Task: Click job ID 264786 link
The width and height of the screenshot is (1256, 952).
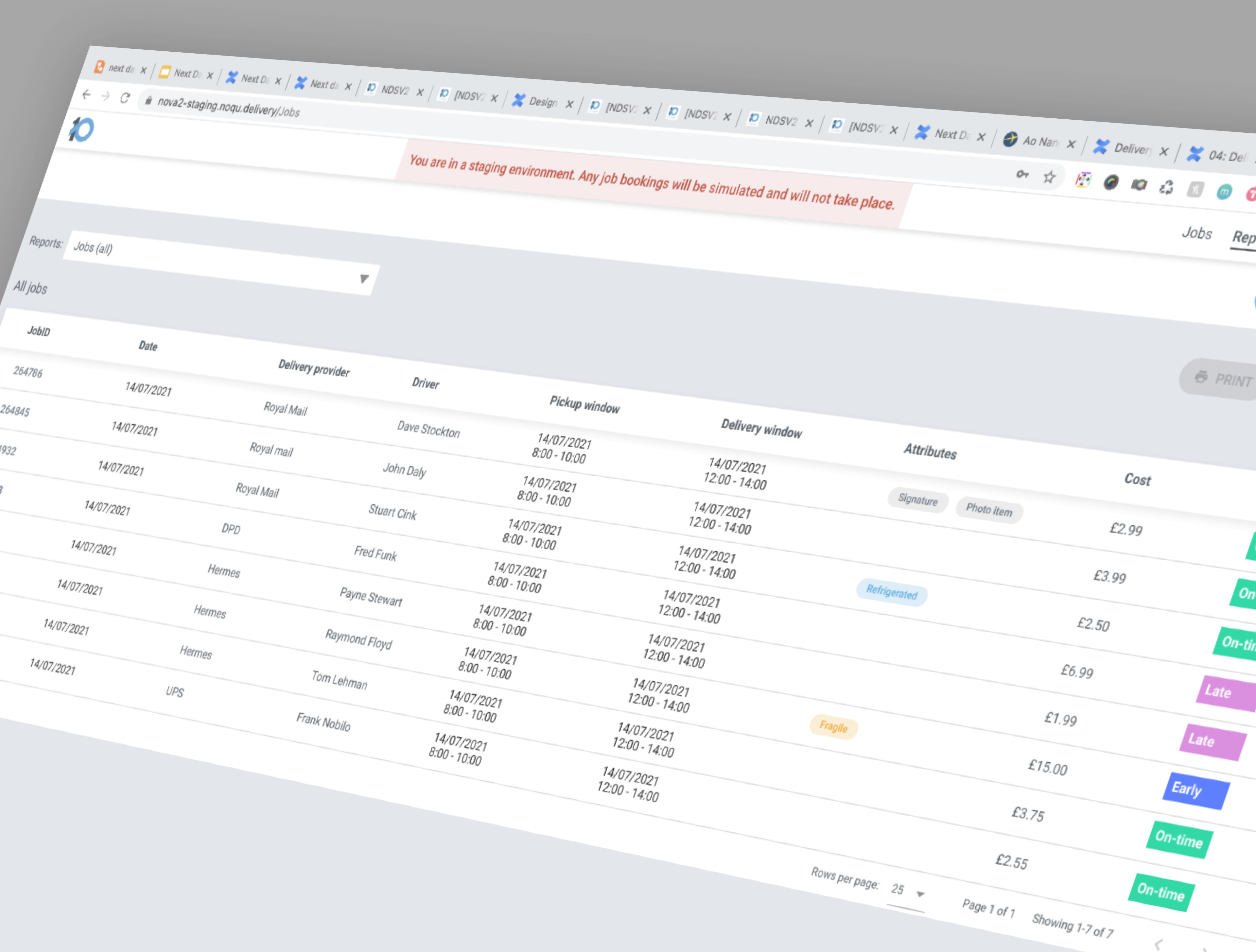Action: [28, 372]
